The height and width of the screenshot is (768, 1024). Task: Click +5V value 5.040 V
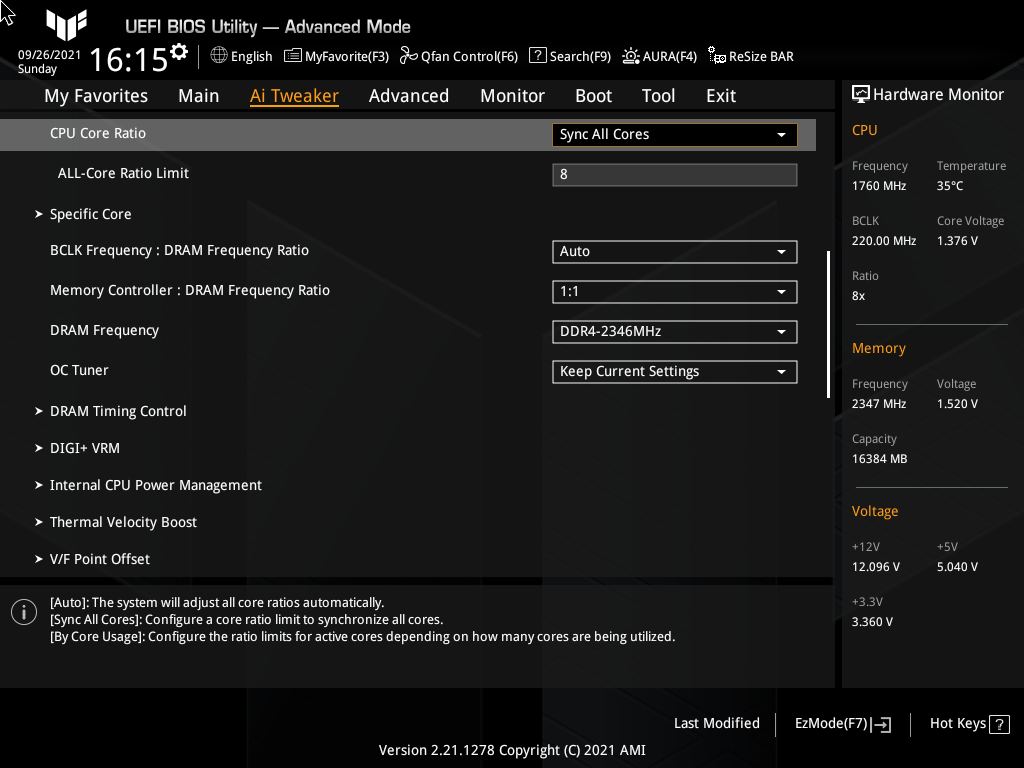[957, 567]
